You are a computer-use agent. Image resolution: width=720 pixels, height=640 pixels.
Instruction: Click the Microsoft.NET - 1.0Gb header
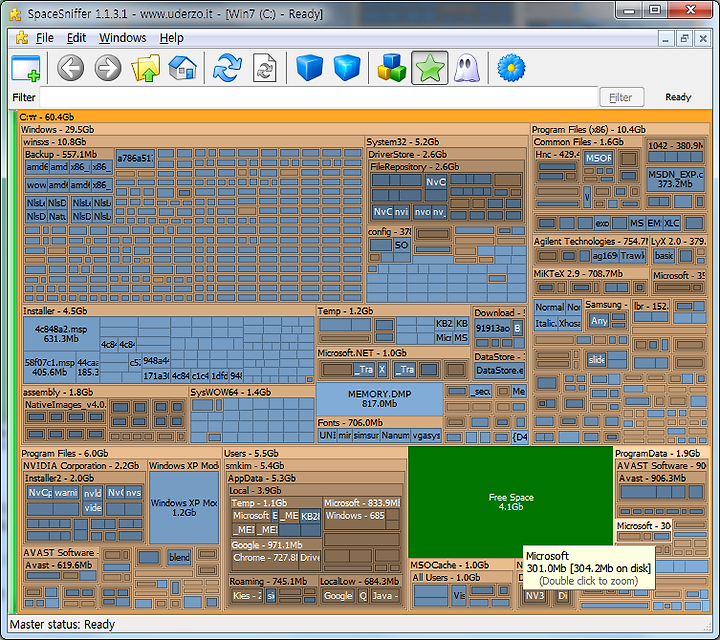[393, 353]
